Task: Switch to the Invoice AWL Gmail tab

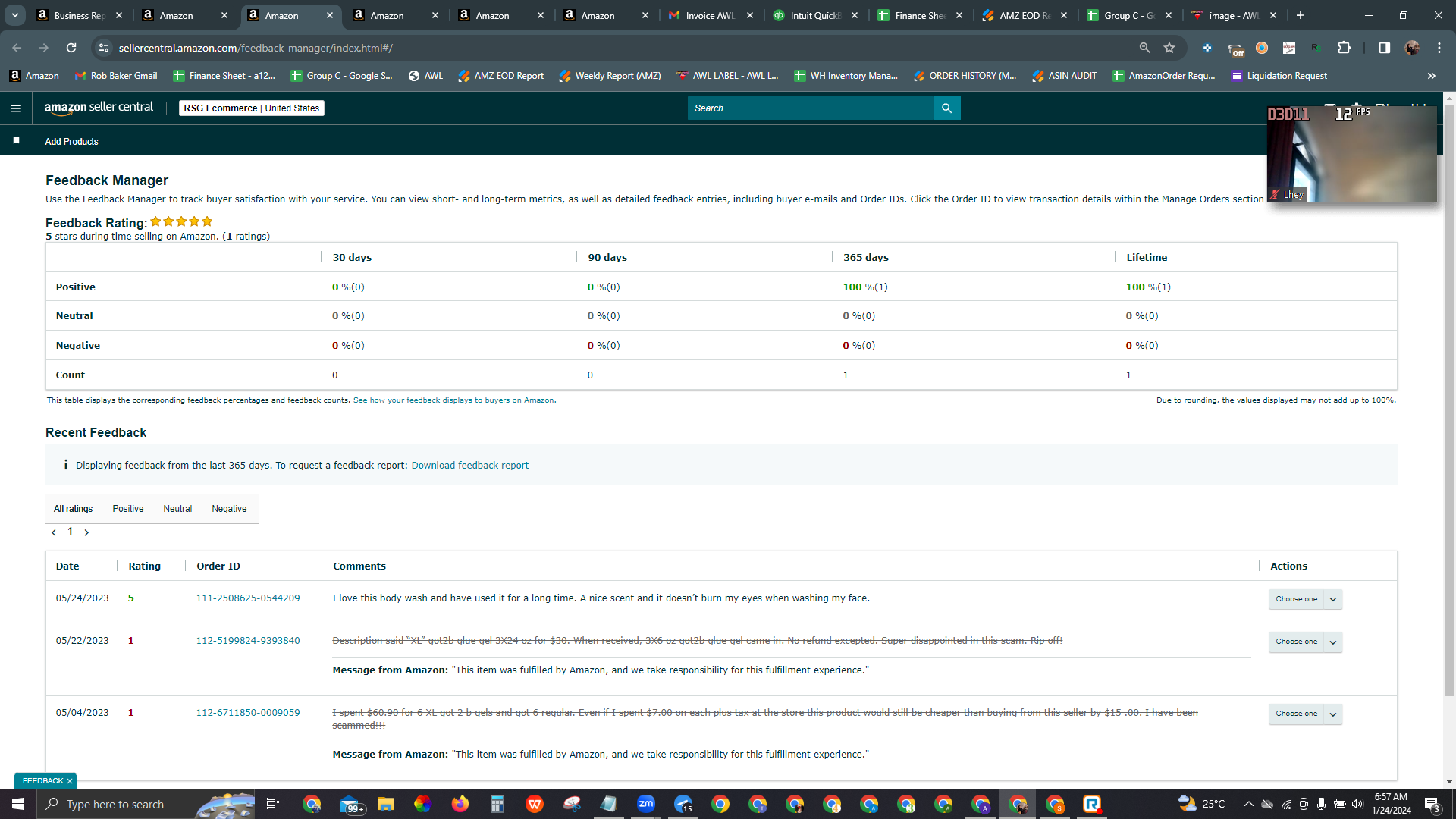Action: coord(710,15)
